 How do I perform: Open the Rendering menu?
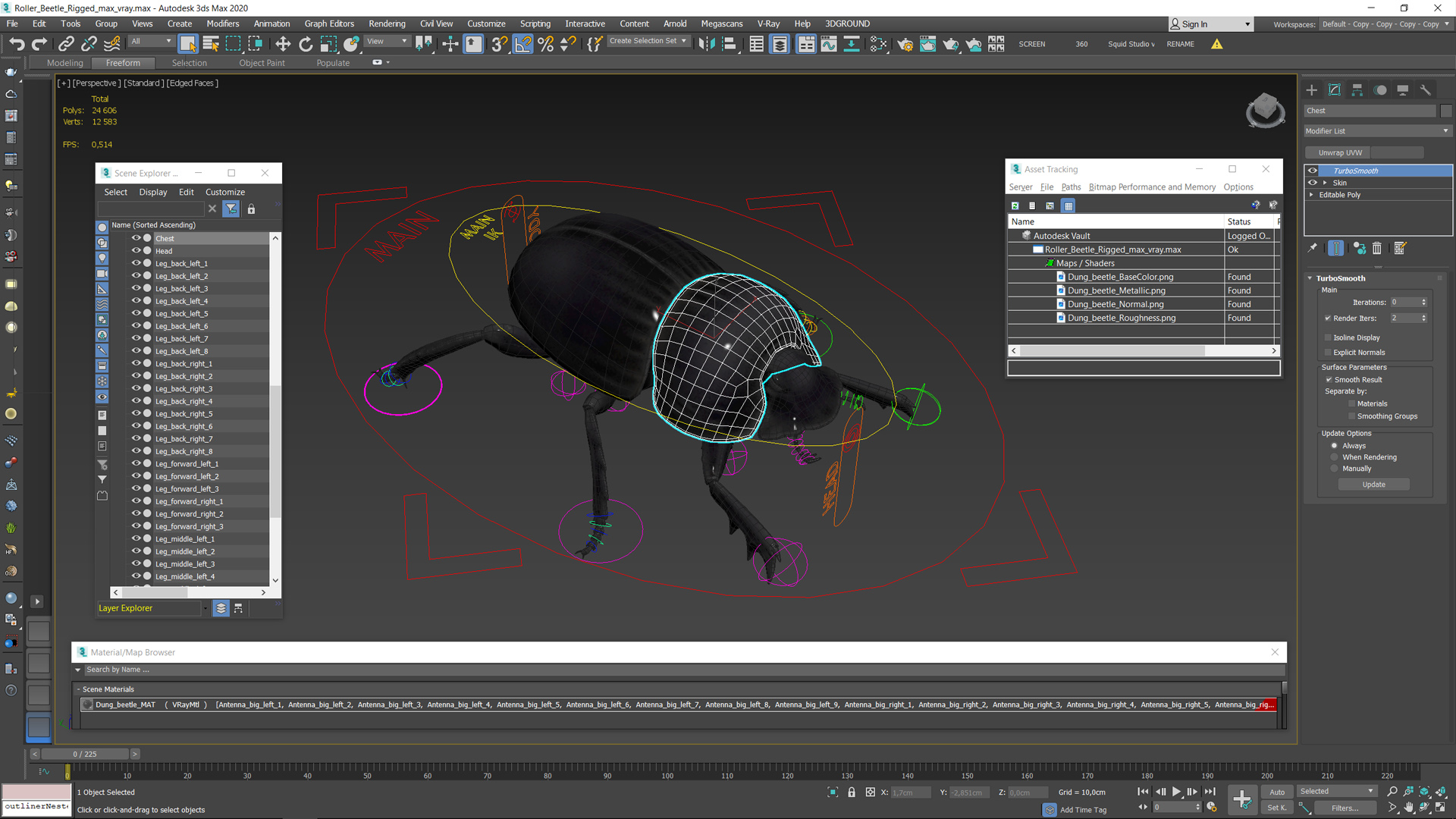[x=387, y=24]
